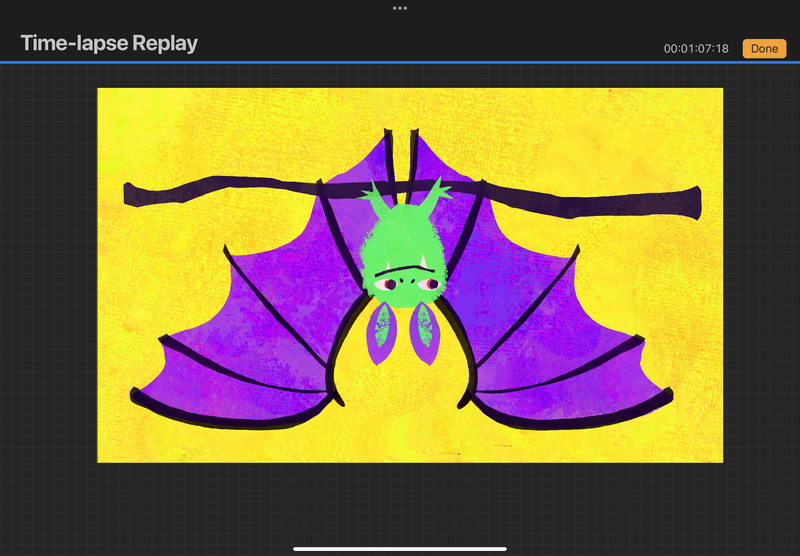The width and height of the screenshot is (800, 556).
Task: Click the blue replay progress bar
Action: tap(400, 62)
